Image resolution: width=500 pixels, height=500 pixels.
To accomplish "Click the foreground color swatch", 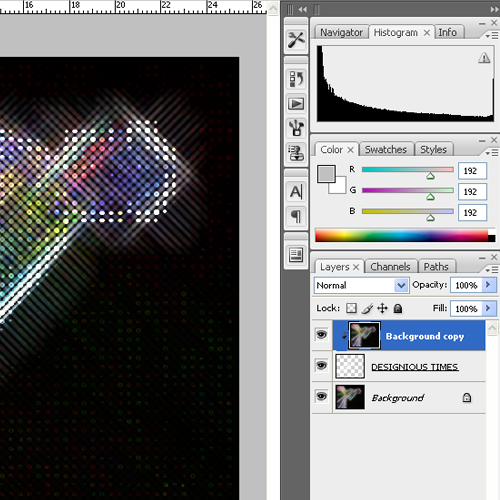I will point(326,174).
